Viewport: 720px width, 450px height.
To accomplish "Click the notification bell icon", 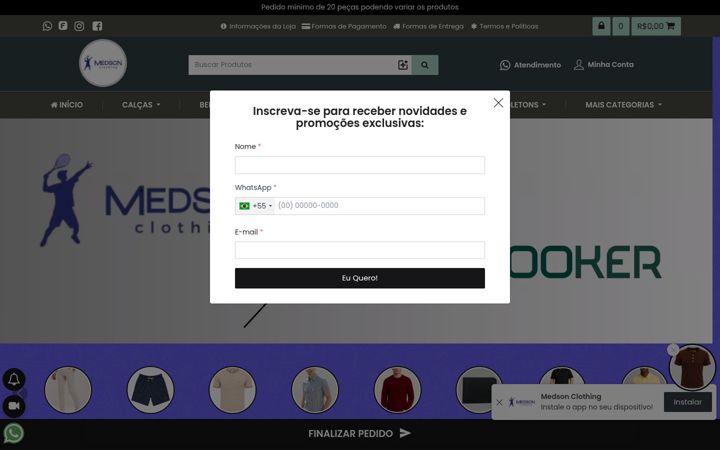I will (14, 380).
